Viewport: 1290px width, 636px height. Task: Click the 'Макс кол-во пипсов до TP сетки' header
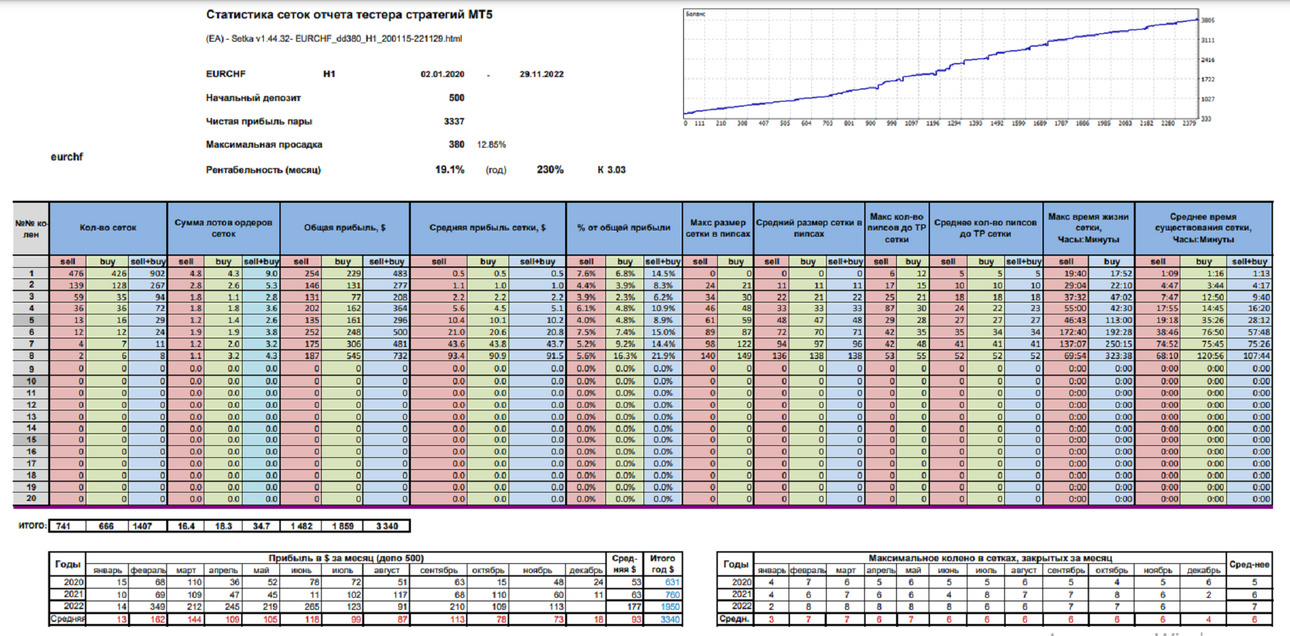[x=897, y=228]
